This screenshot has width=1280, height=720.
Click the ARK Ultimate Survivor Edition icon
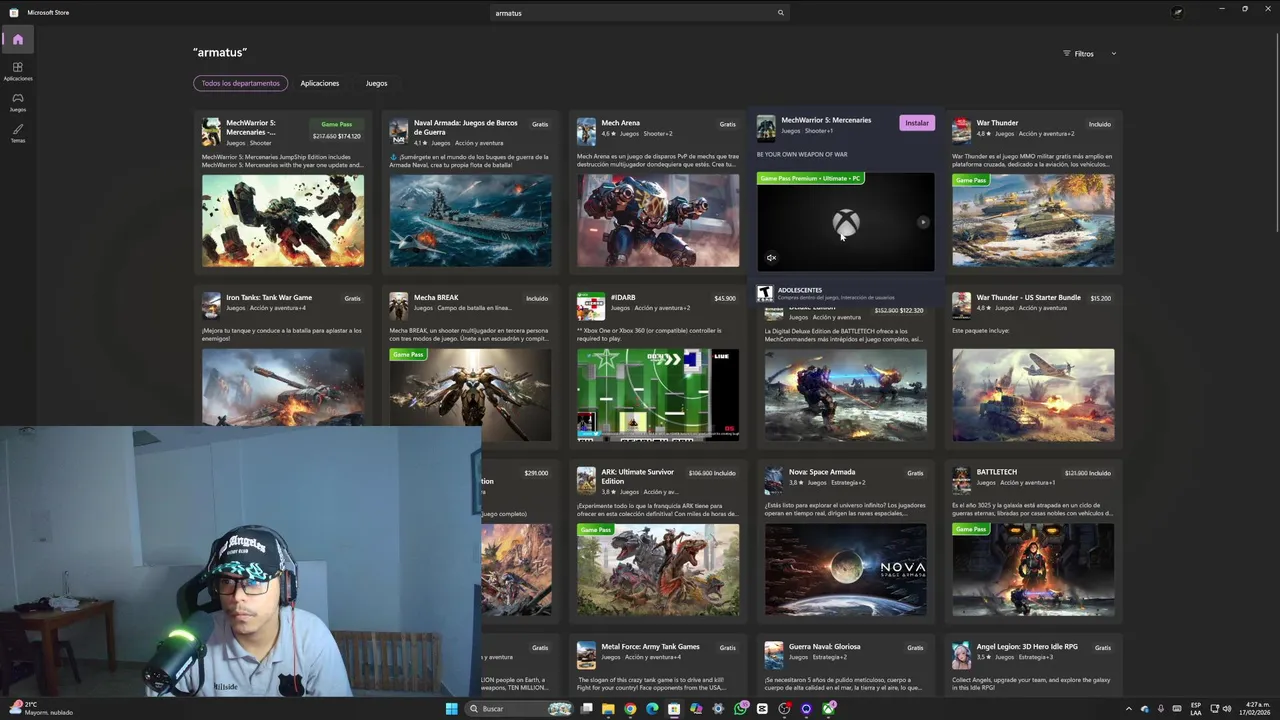coord(586,481)
